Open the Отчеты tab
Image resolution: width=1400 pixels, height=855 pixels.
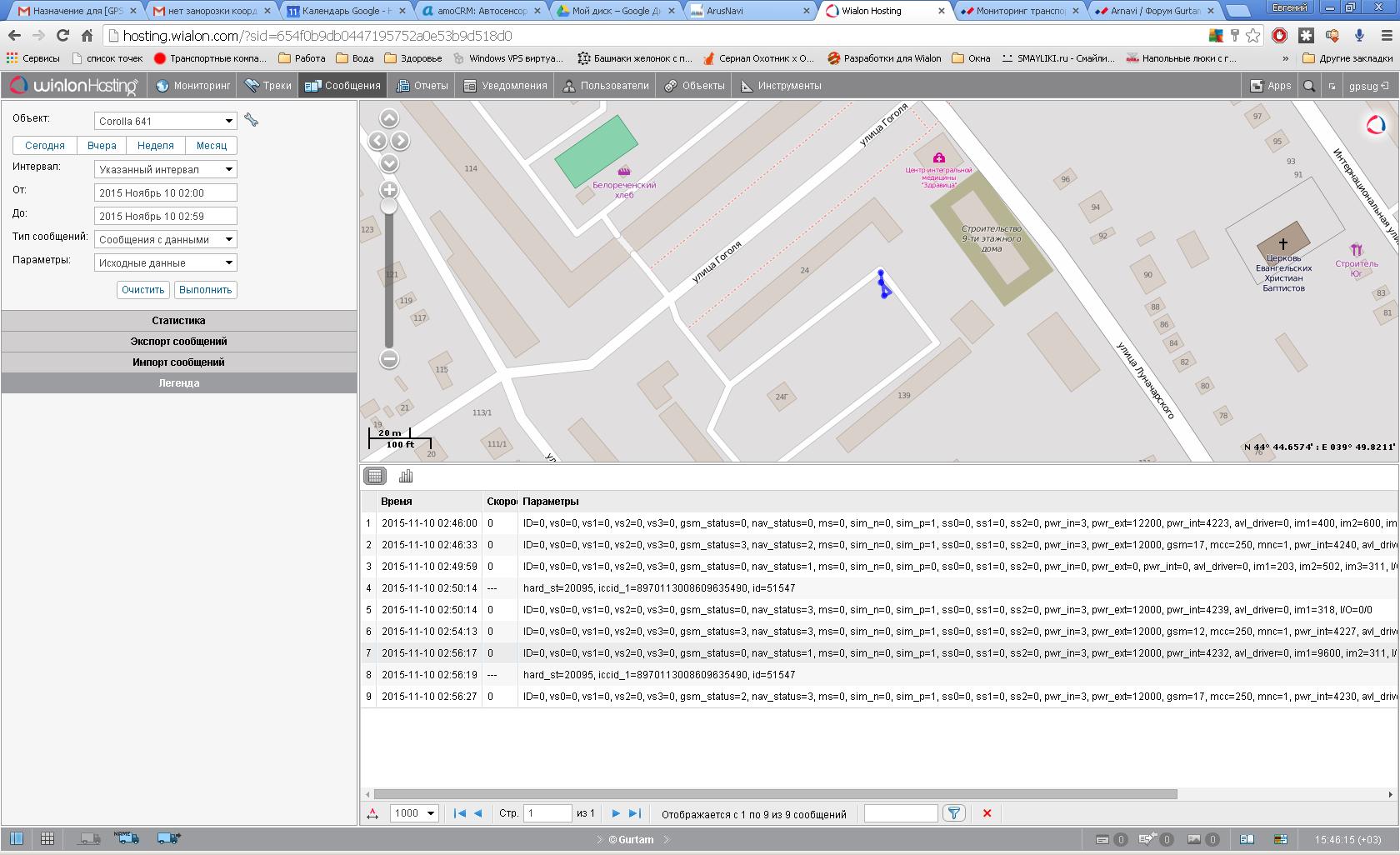pos(422,86)
